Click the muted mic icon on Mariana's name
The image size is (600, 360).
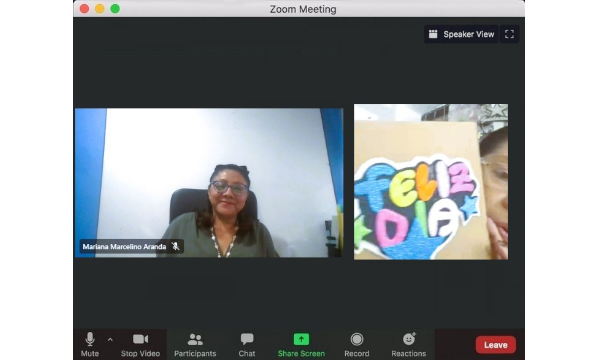(x=176, y=246)
